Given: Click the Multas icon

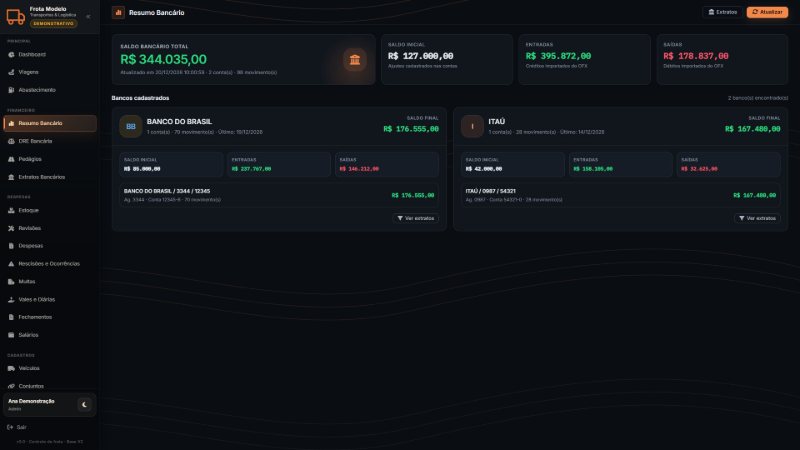Looking at the screenshot, I should tap(11, 282).
